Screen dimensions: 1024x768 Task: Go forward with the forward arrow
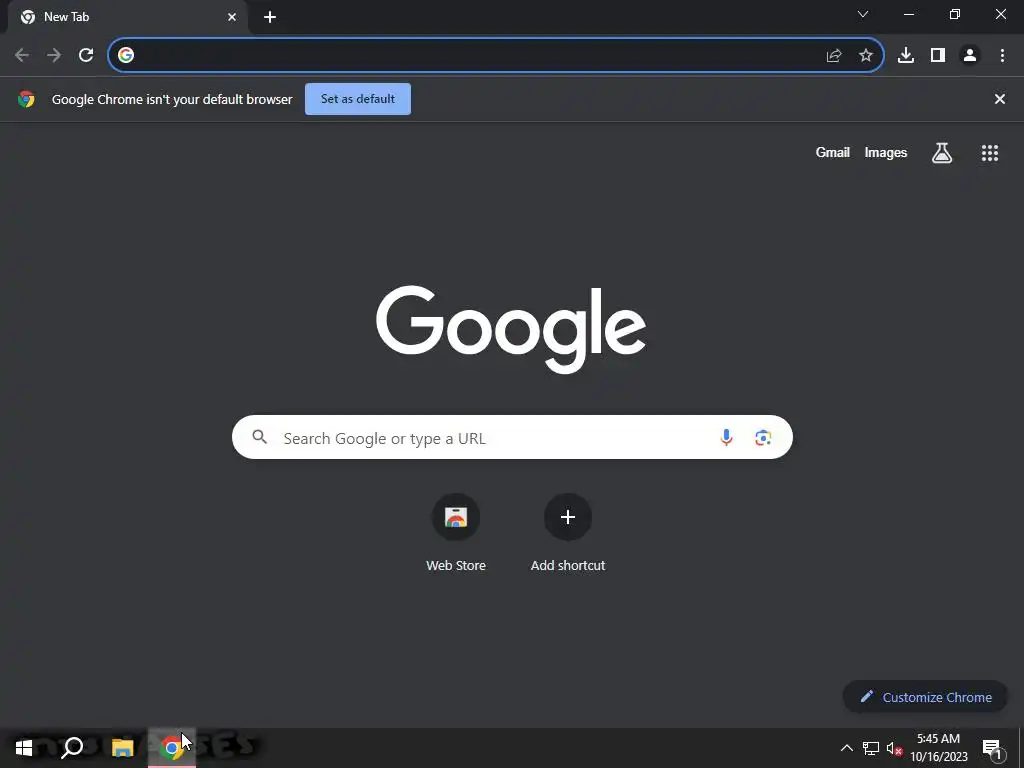pyautogui.click(x=54, y=56)
